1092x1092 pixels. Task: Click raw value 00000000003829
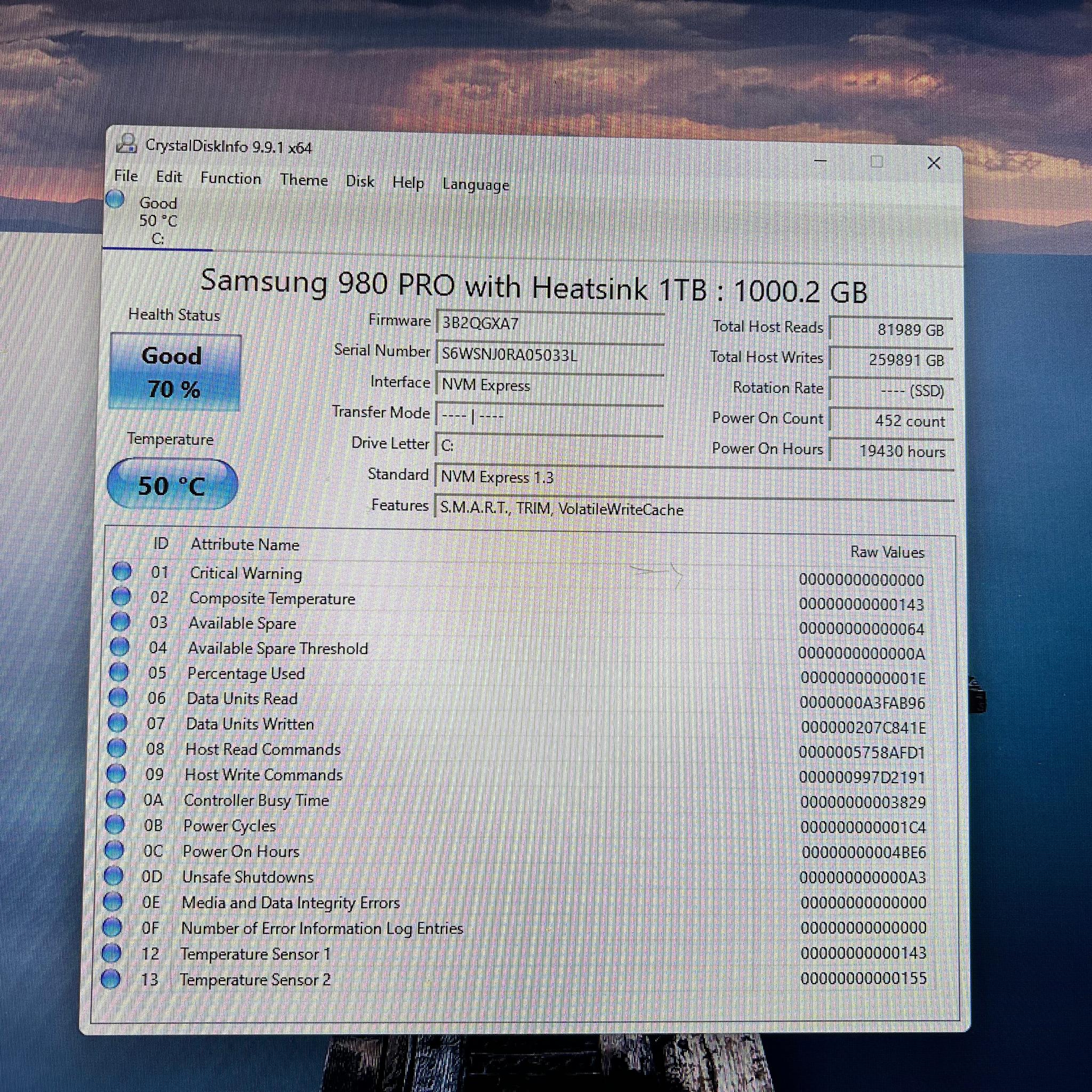coord(863,802)
